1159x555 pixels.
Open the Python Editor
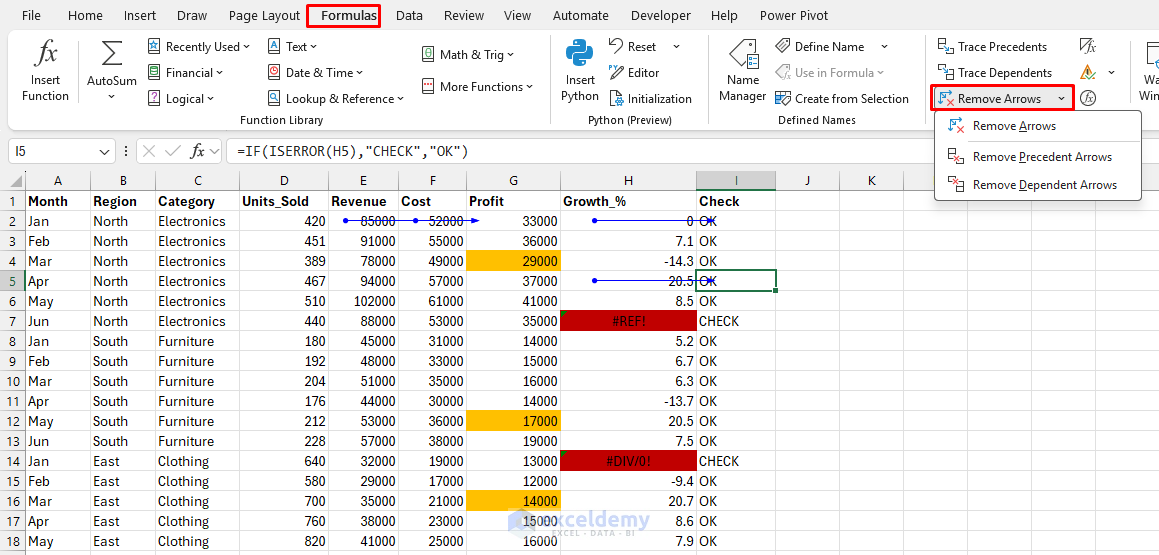coord(633,72)
